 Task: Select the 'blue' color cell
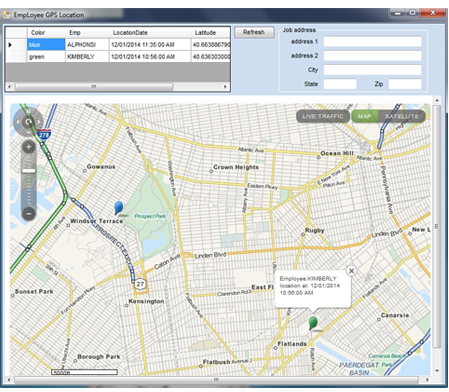pyautogui.click(x=46, y=45)
